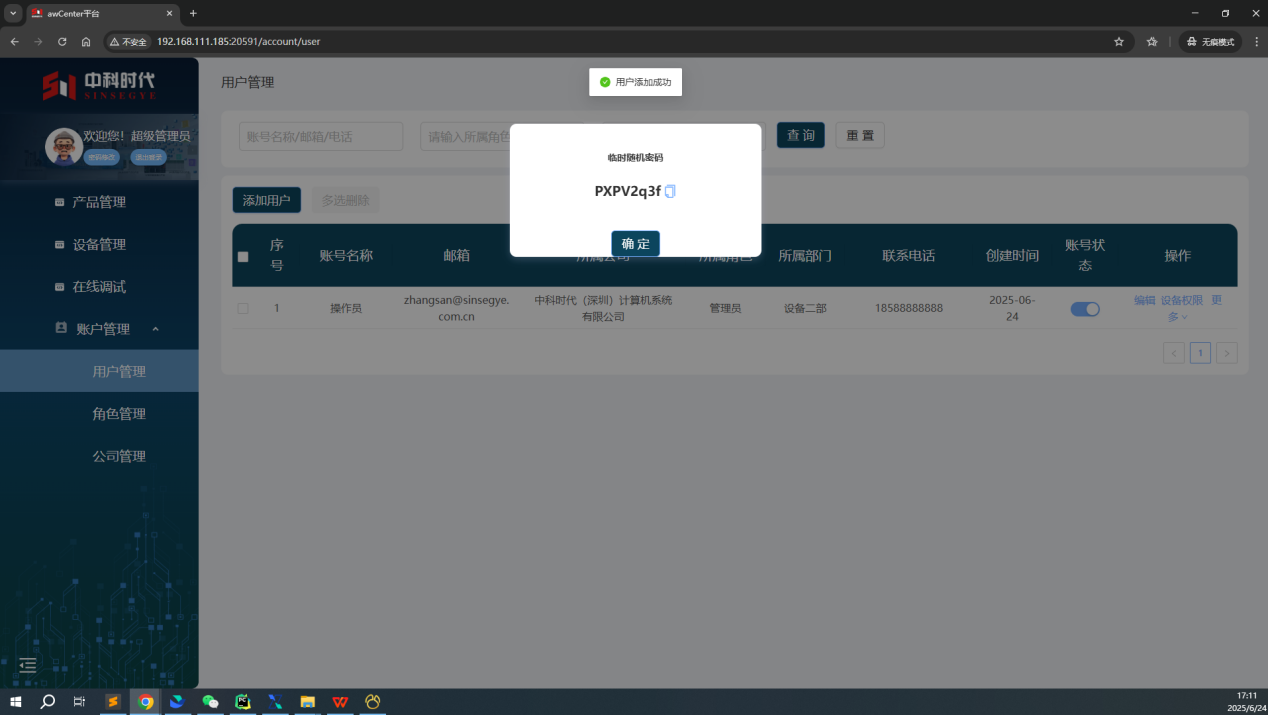Click the 产品管理 sidebar icon

[x=59, y=202]
